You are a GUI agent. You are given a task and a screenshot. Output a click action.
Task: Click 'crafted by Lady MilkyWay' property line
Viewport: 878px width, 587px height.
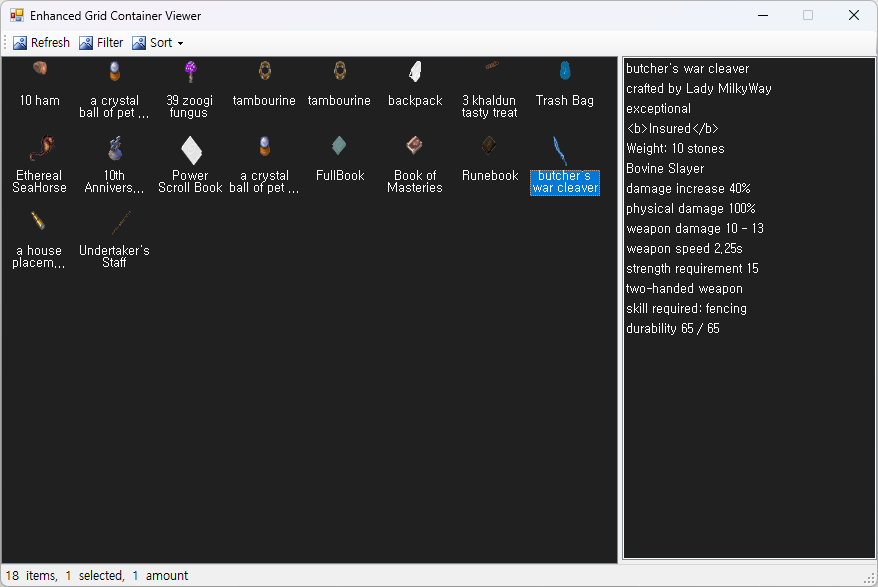point(698,88)
